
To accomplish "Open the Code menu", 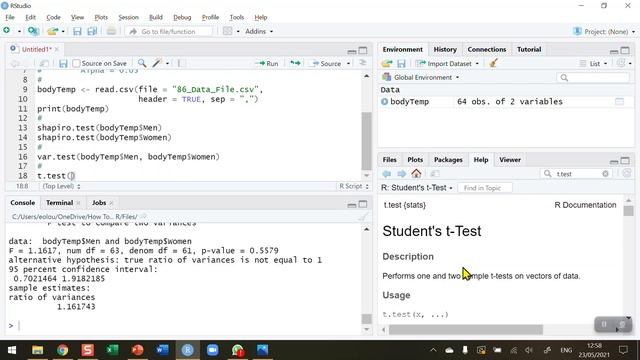I will point(53,17).
